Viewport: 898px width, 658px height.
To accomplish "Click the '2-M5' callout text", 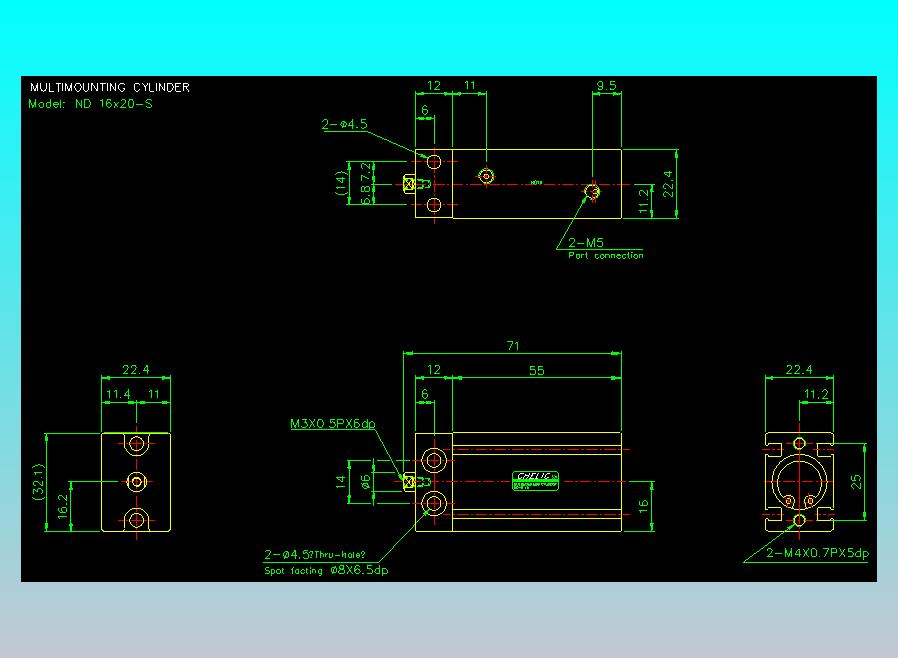I will pyautogui.click(x=585, y=243).
